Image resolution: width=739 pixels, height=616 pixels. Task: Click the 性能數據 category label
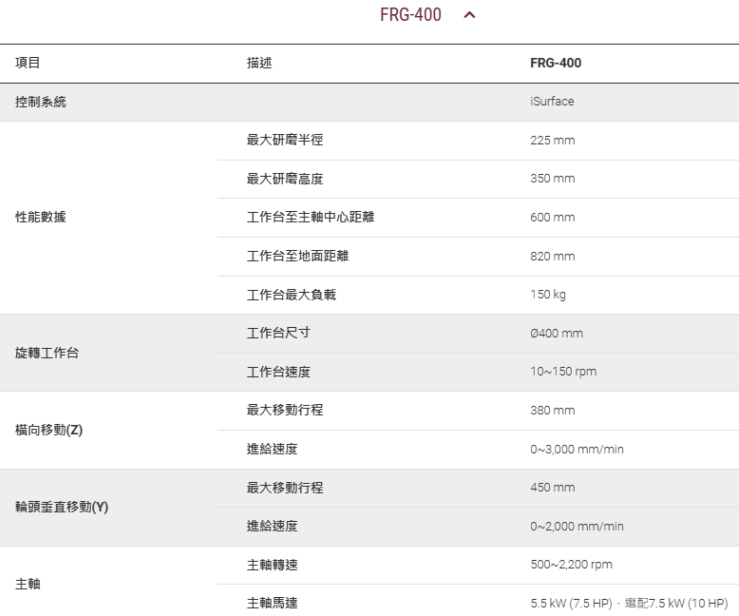(x=40, y=218)
